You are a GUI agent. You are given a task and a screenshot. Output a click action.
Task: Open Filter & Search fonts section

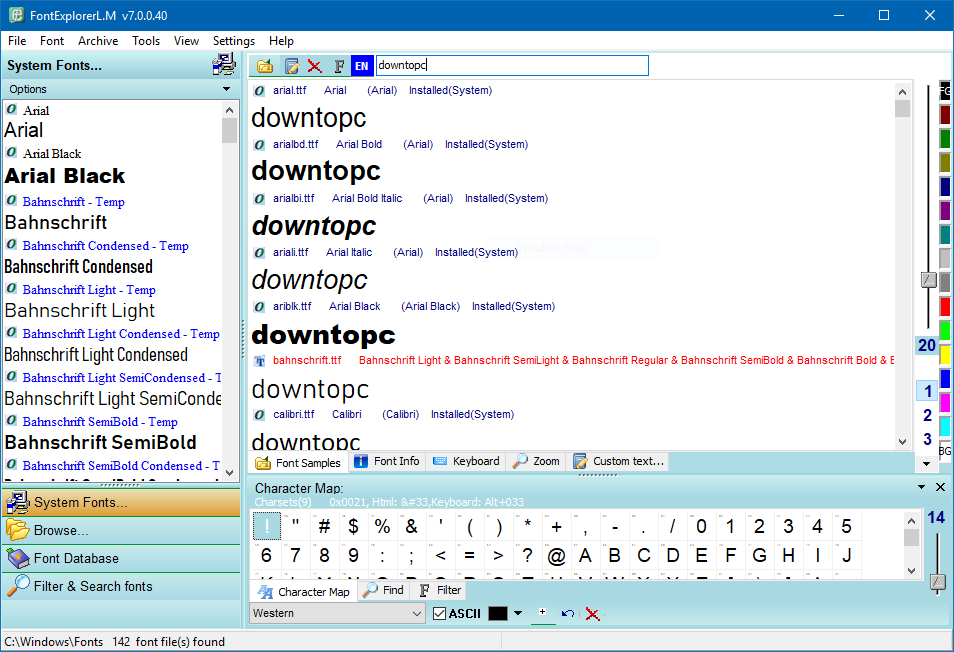coord(121,586)
